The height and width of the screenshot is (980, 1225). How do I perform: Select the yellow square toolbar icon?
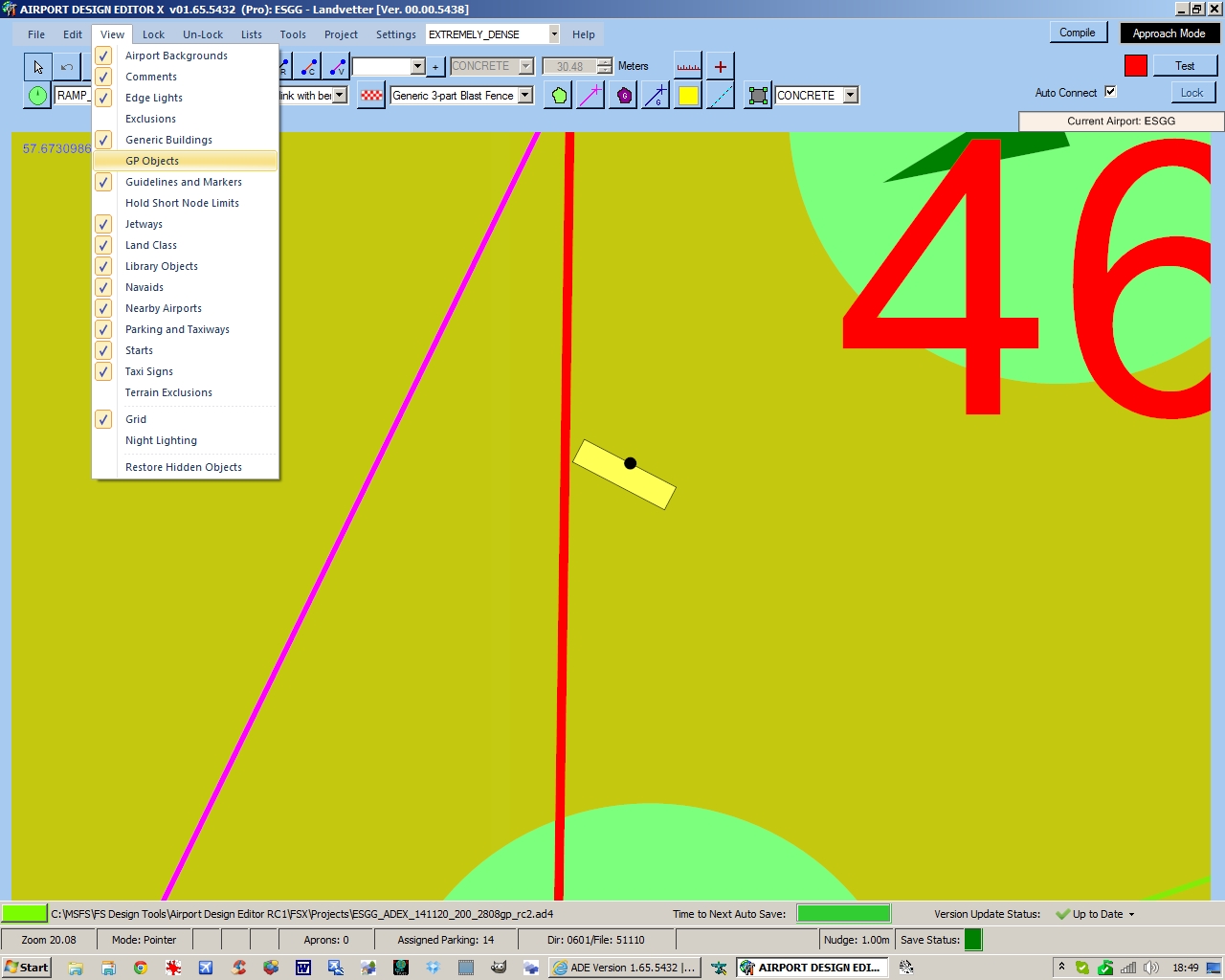click(x=688, y=96)
